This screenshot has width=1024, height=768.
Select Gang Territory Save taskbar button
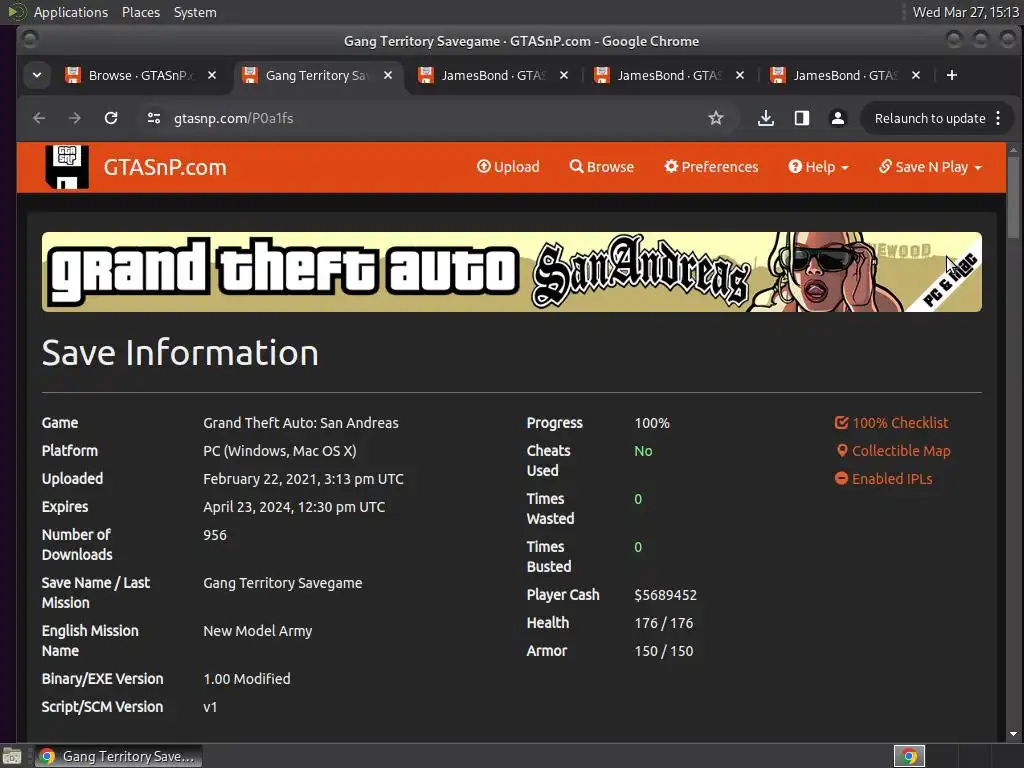(x=118, y=757)
